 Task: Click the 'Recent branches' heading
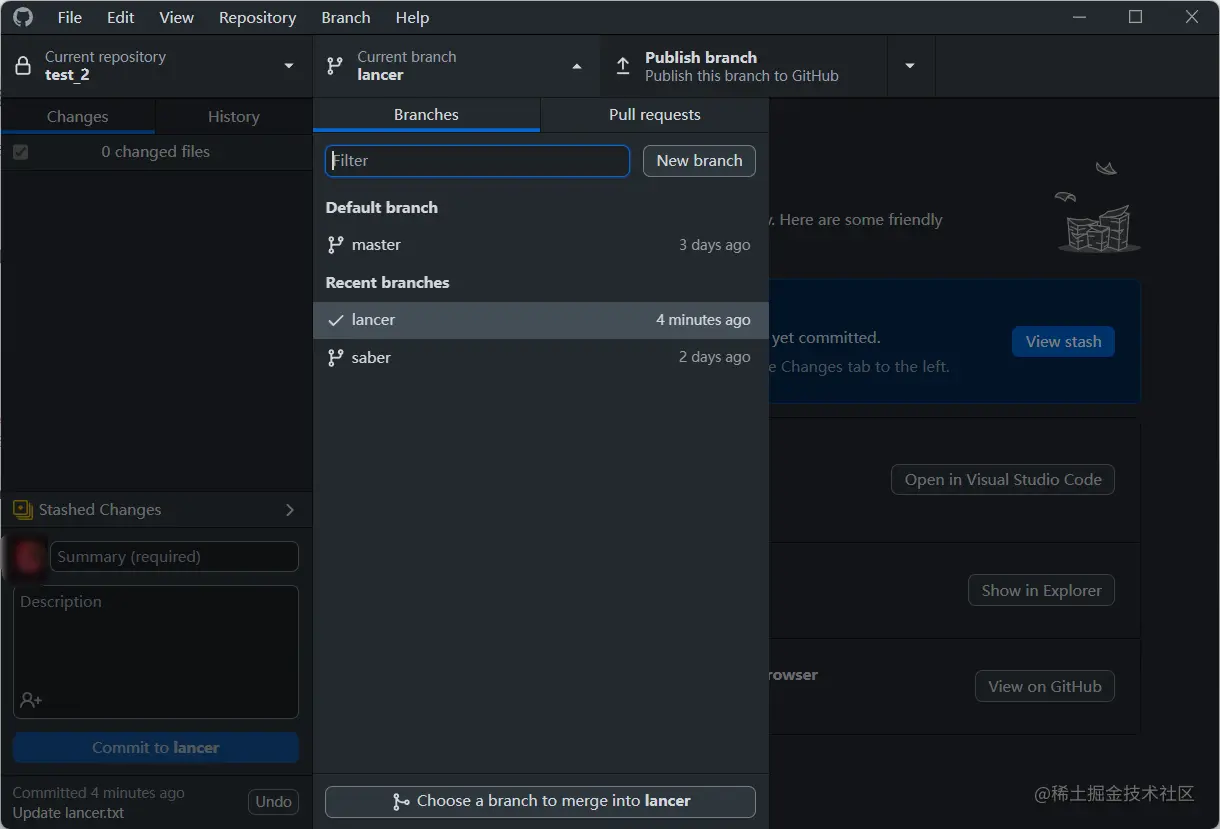[x=388, y=282]
